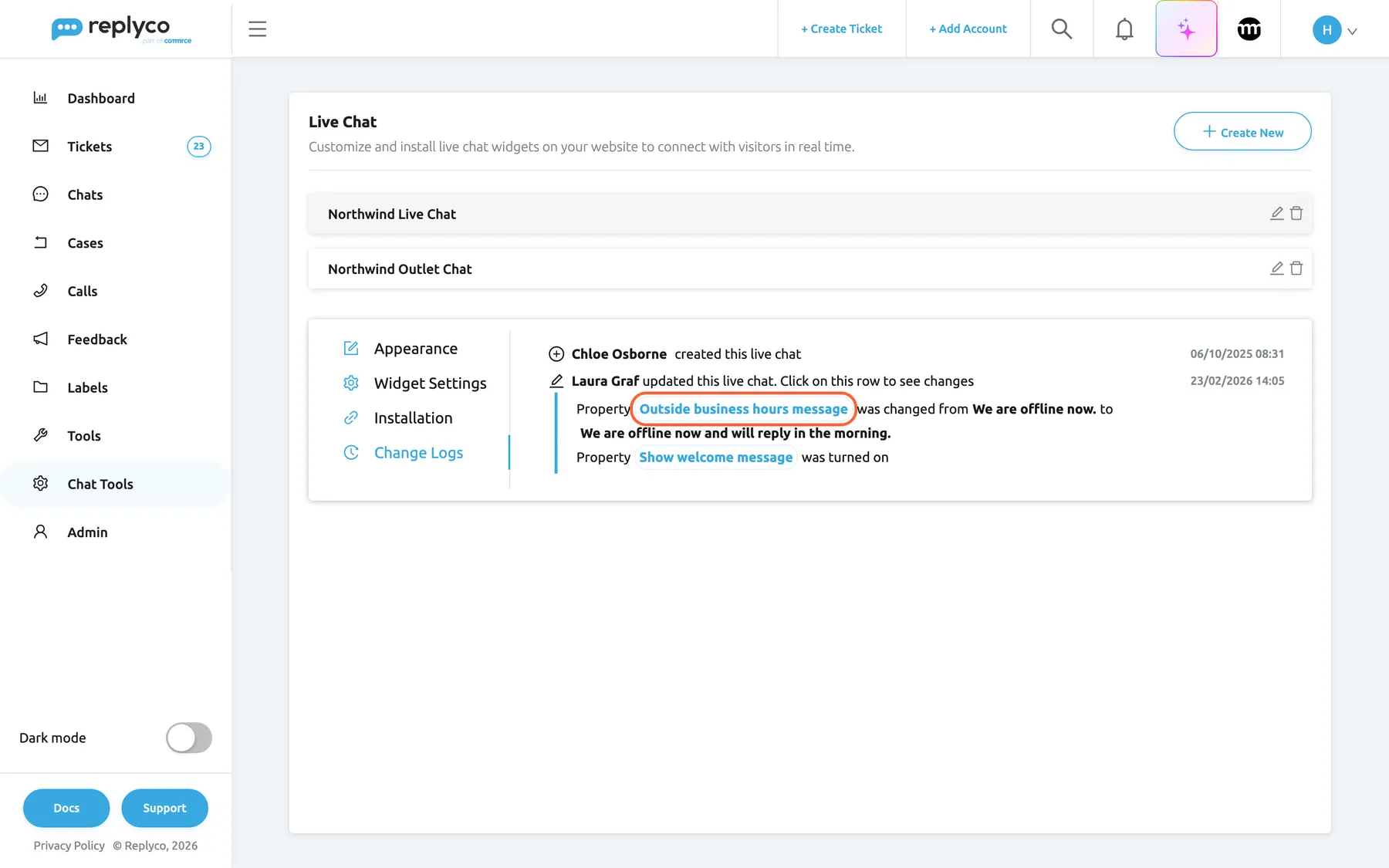Click the Appearance edit icon
Image resolution: width=1389 pixels, height=868 pixels.
(351, 348)
